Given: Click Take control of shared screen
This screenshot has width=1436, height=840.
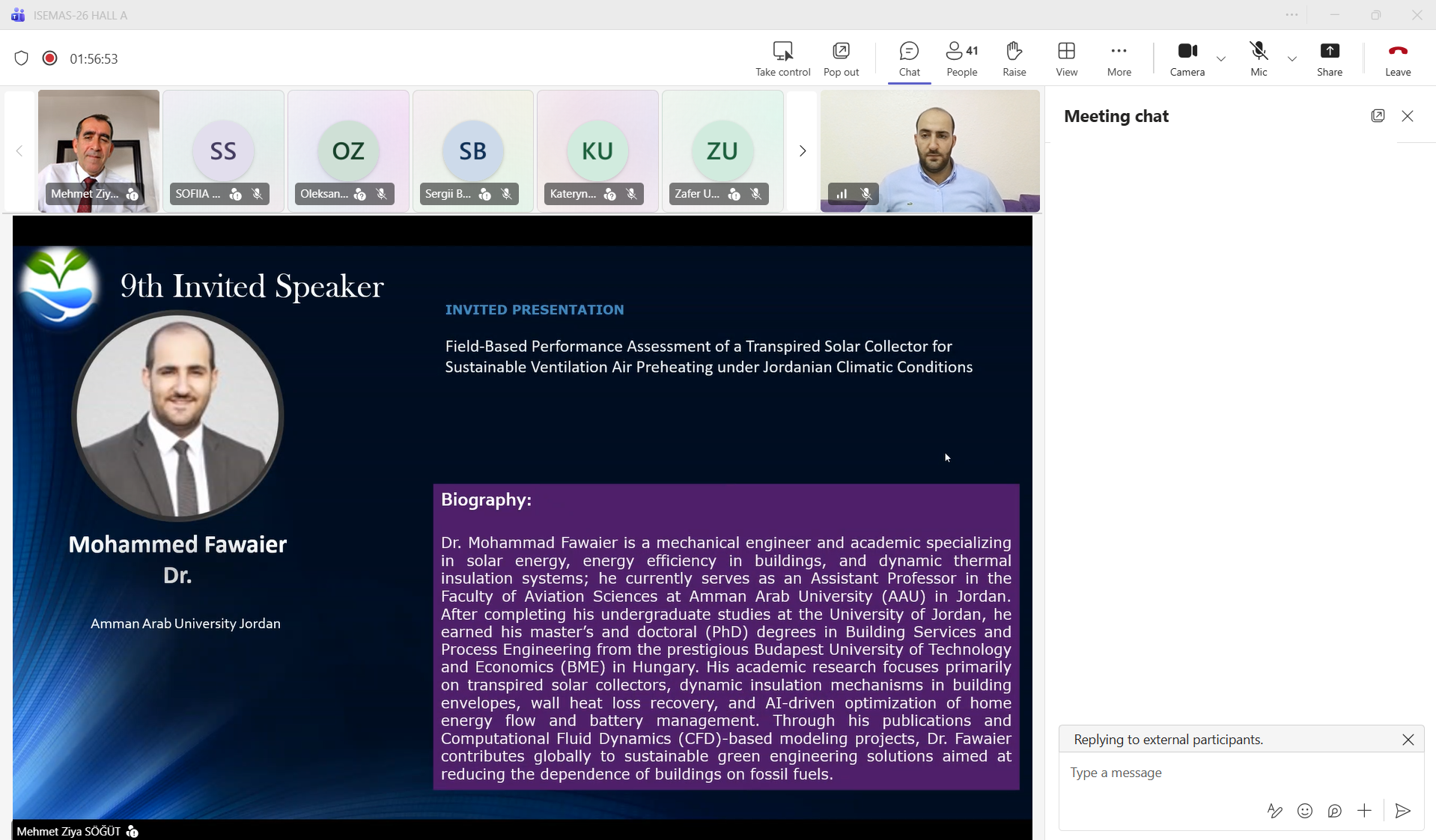Looking at the screenshot, I should point(782,59).
